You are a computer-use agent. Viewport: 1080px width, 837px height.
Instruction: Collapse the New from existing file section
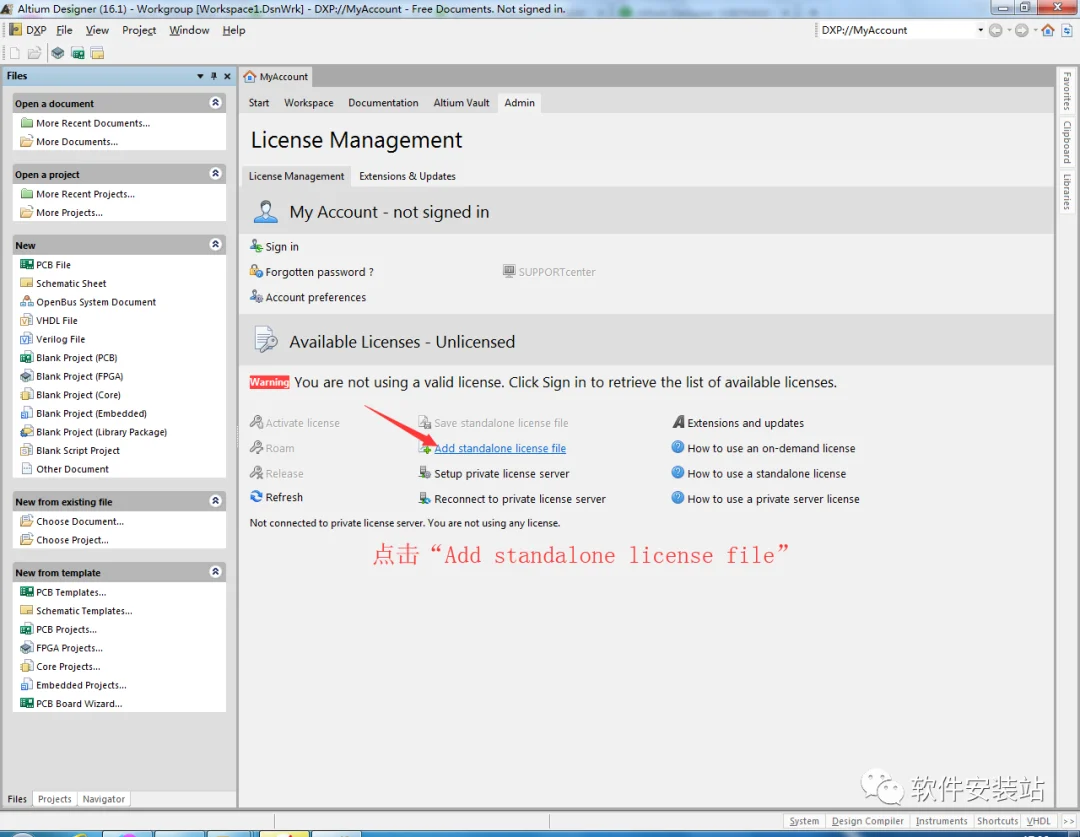click(x=216, y=501)
